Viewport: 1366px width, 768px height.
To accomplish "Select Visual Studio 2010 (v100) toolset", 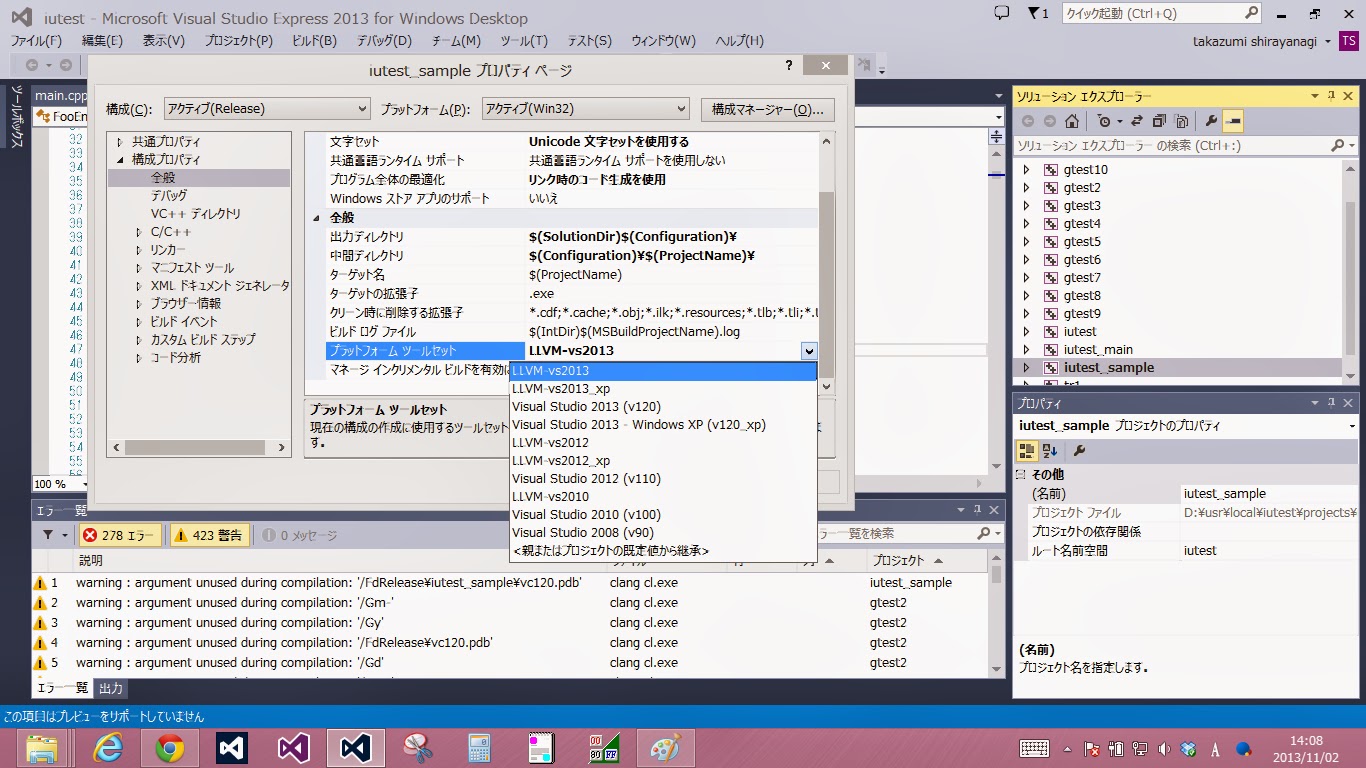I will coord(663,515).
